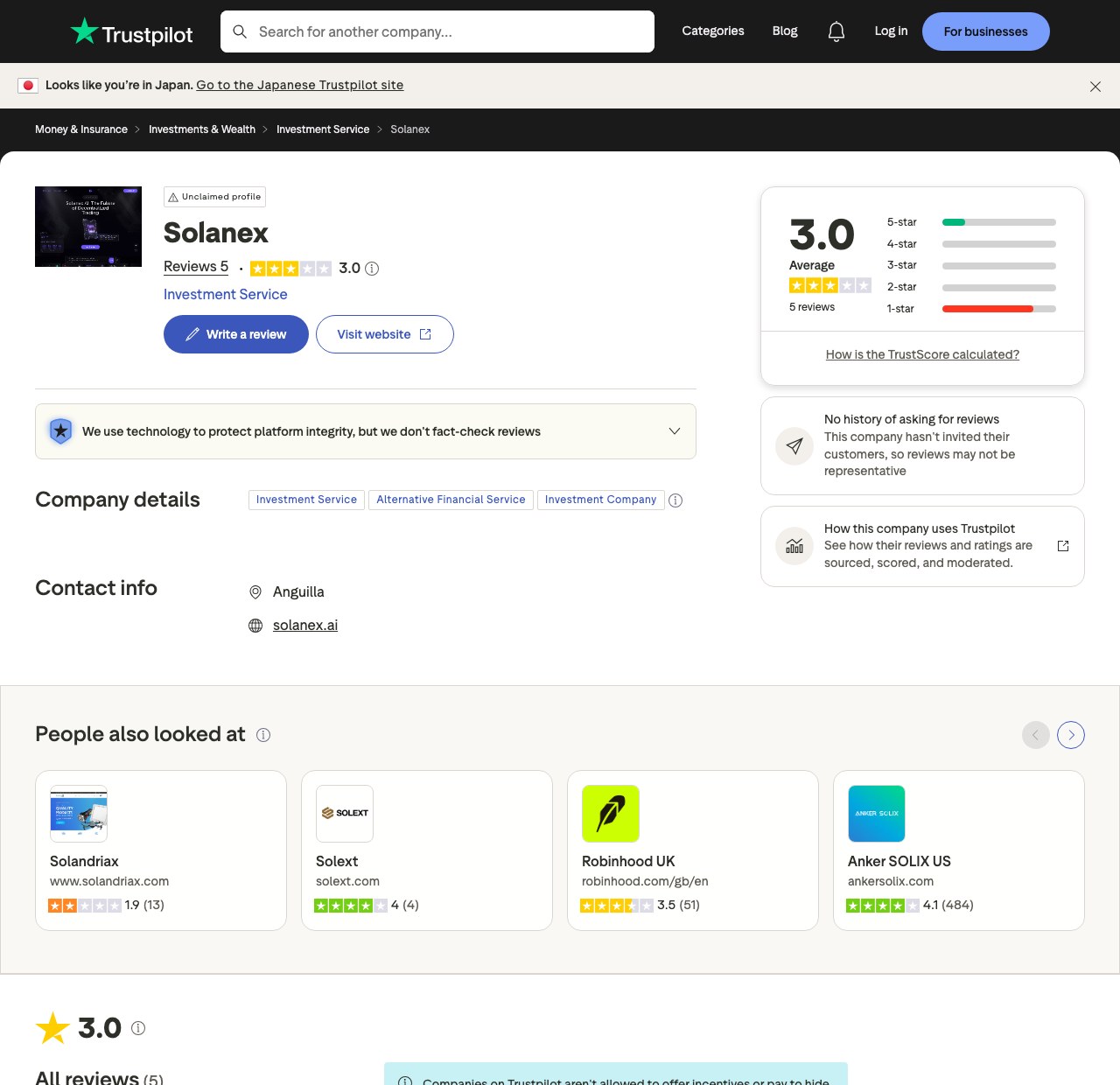
Task: Open solanex.ai website link
Action: (305, 625)
